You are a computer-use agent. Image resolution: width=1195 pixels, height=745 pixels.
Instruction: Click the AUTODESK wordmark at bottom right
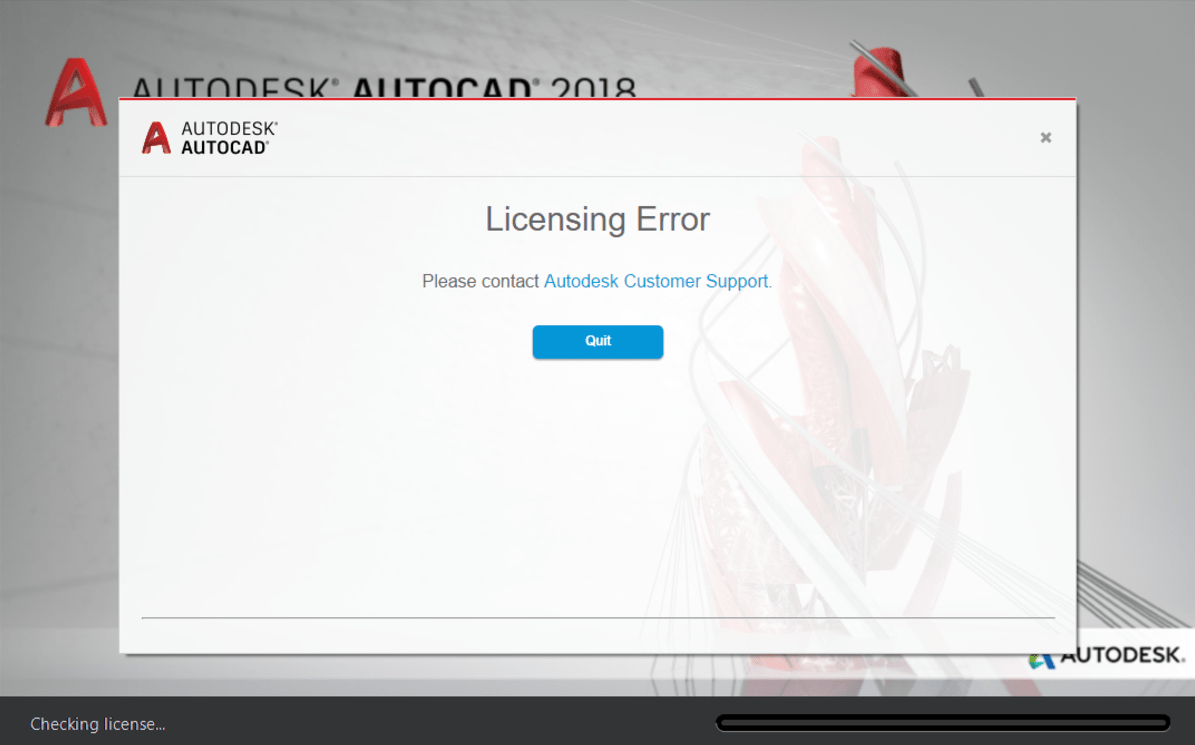click(x=1122, y=655)
